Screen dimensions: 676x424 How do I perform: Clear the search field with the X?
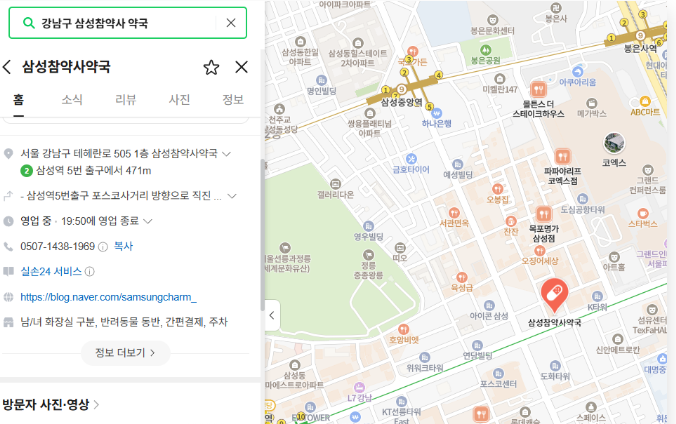click(231, 23)
